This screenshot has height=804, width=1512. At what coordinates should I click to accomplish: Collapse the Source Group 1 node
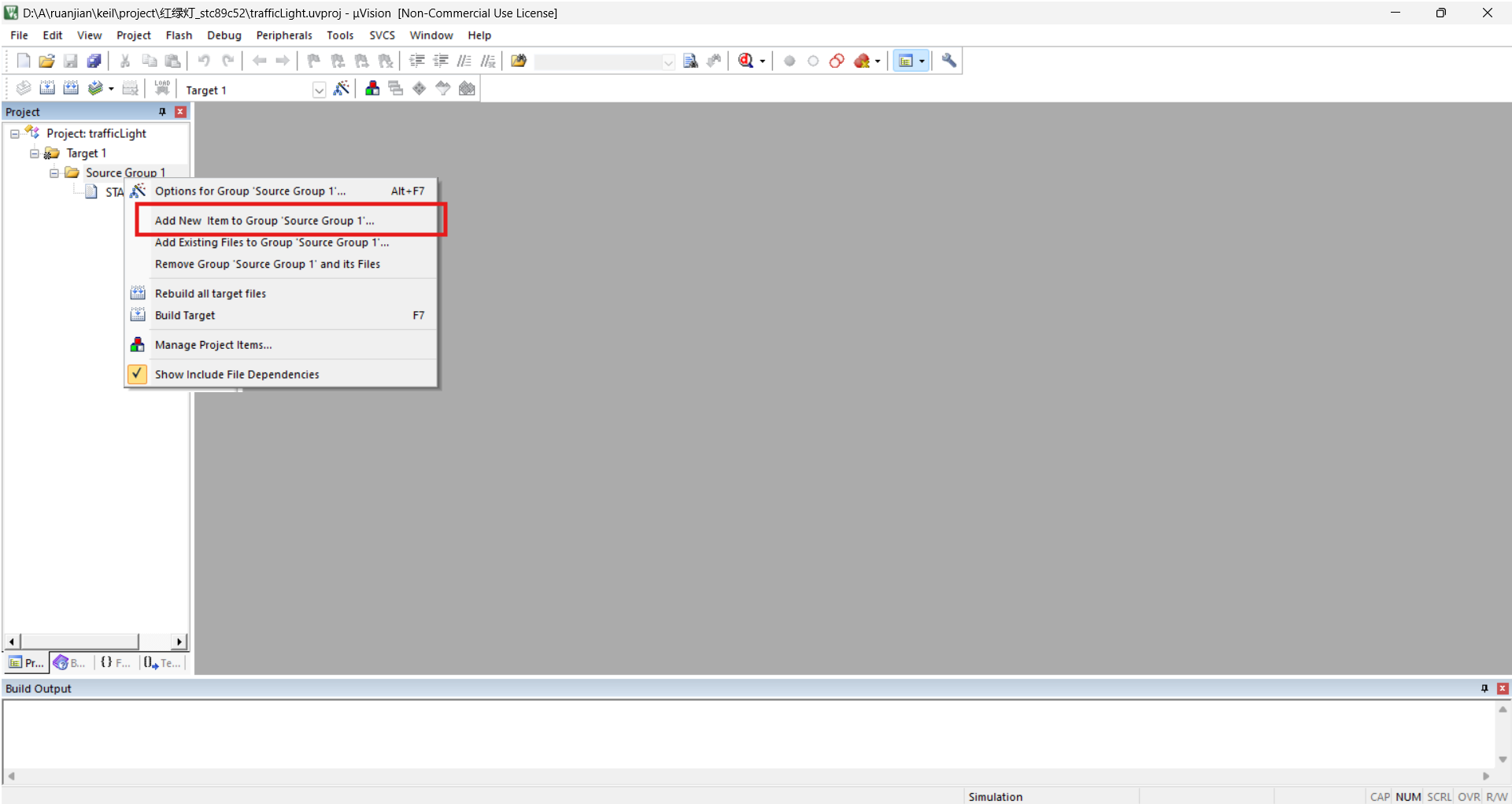coord(54,173)
